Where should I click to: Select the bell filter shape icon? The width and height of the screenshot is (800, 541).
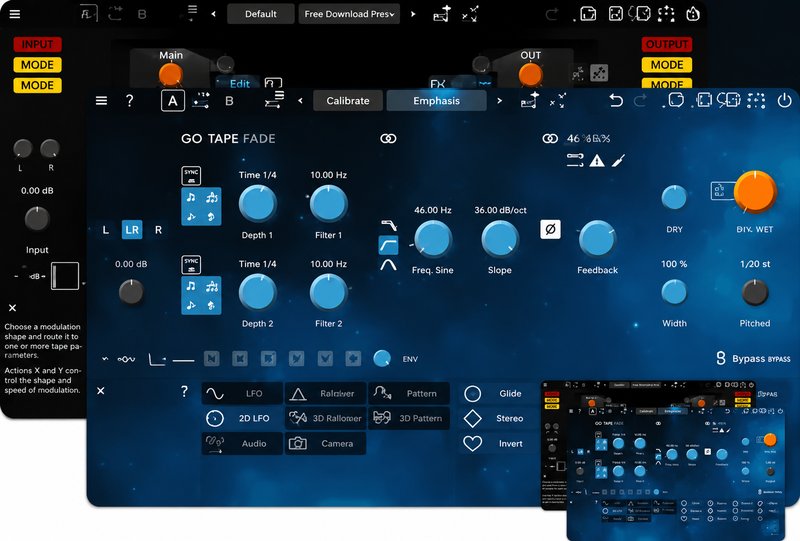click(x=388, y=265)
